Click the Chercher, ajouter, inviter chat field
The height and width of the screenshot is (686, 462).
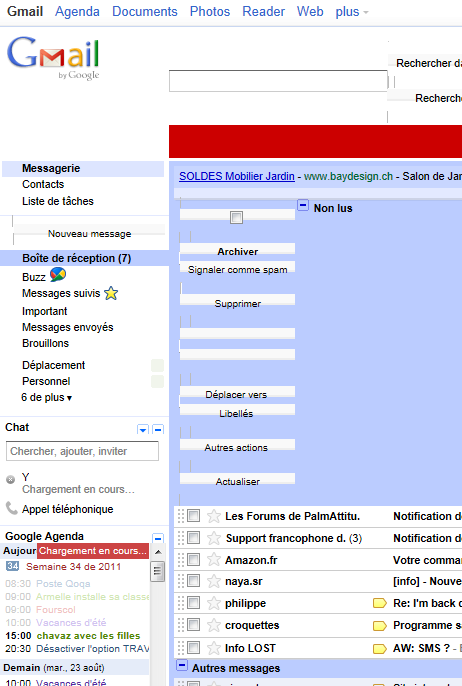coord(82,451)
